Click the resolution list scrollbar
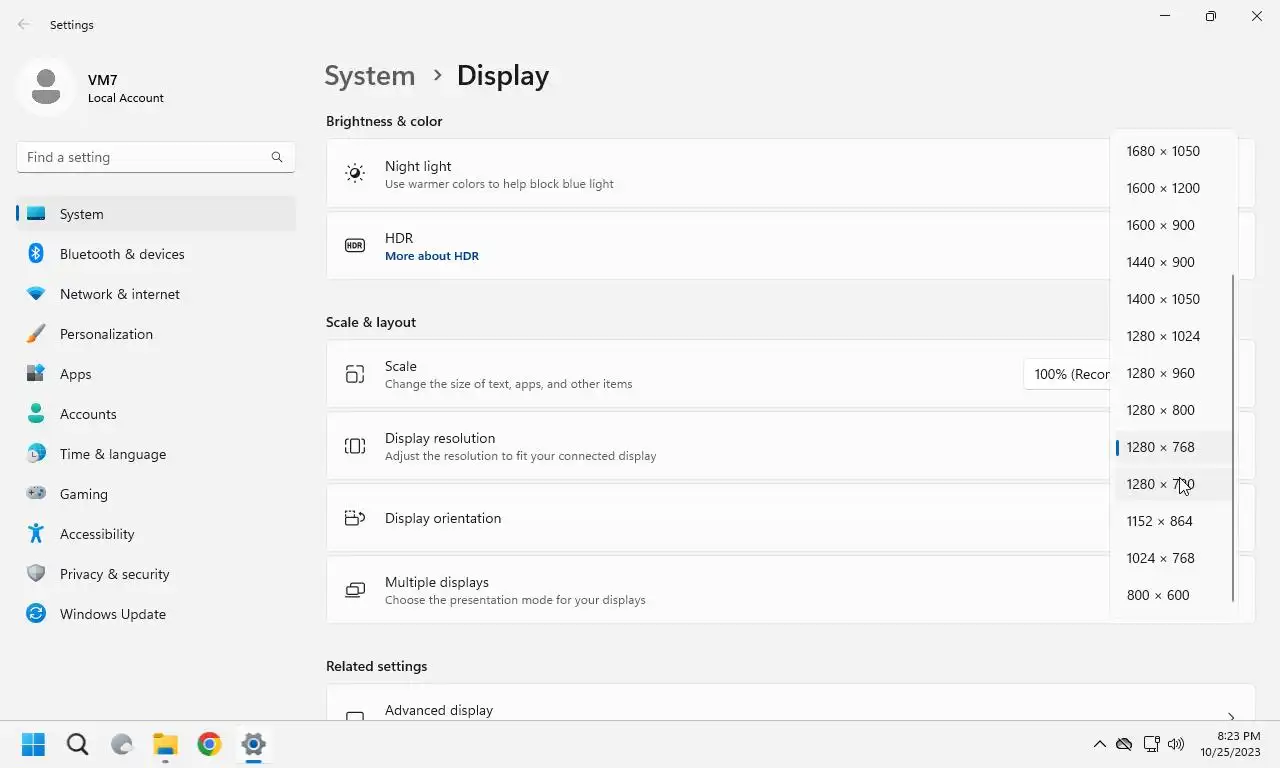Screen dimensions: 1280x768 pos(1233,438)
